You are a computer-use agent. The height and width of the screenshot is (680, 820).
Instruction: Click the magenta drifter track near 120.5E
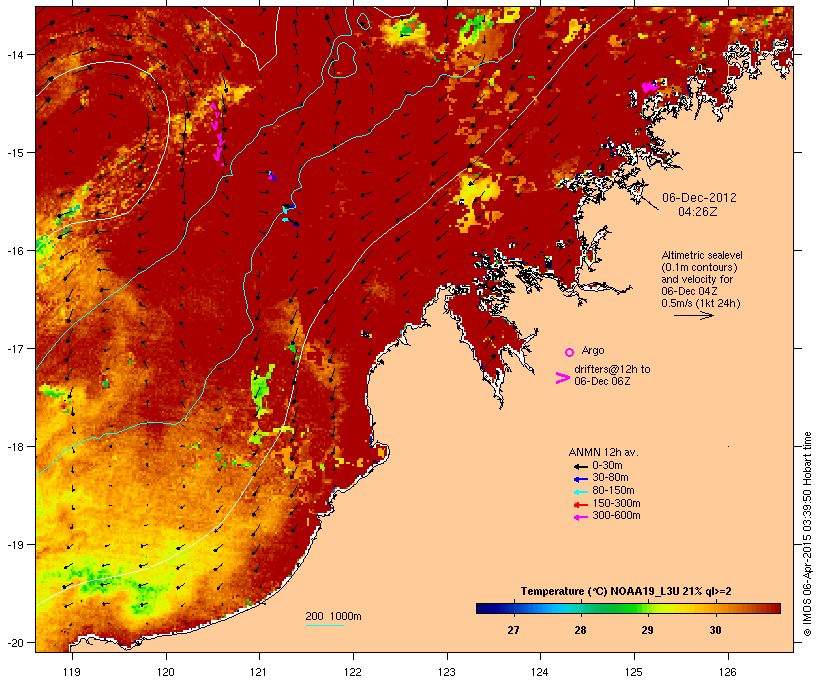[x=217, y=133]
